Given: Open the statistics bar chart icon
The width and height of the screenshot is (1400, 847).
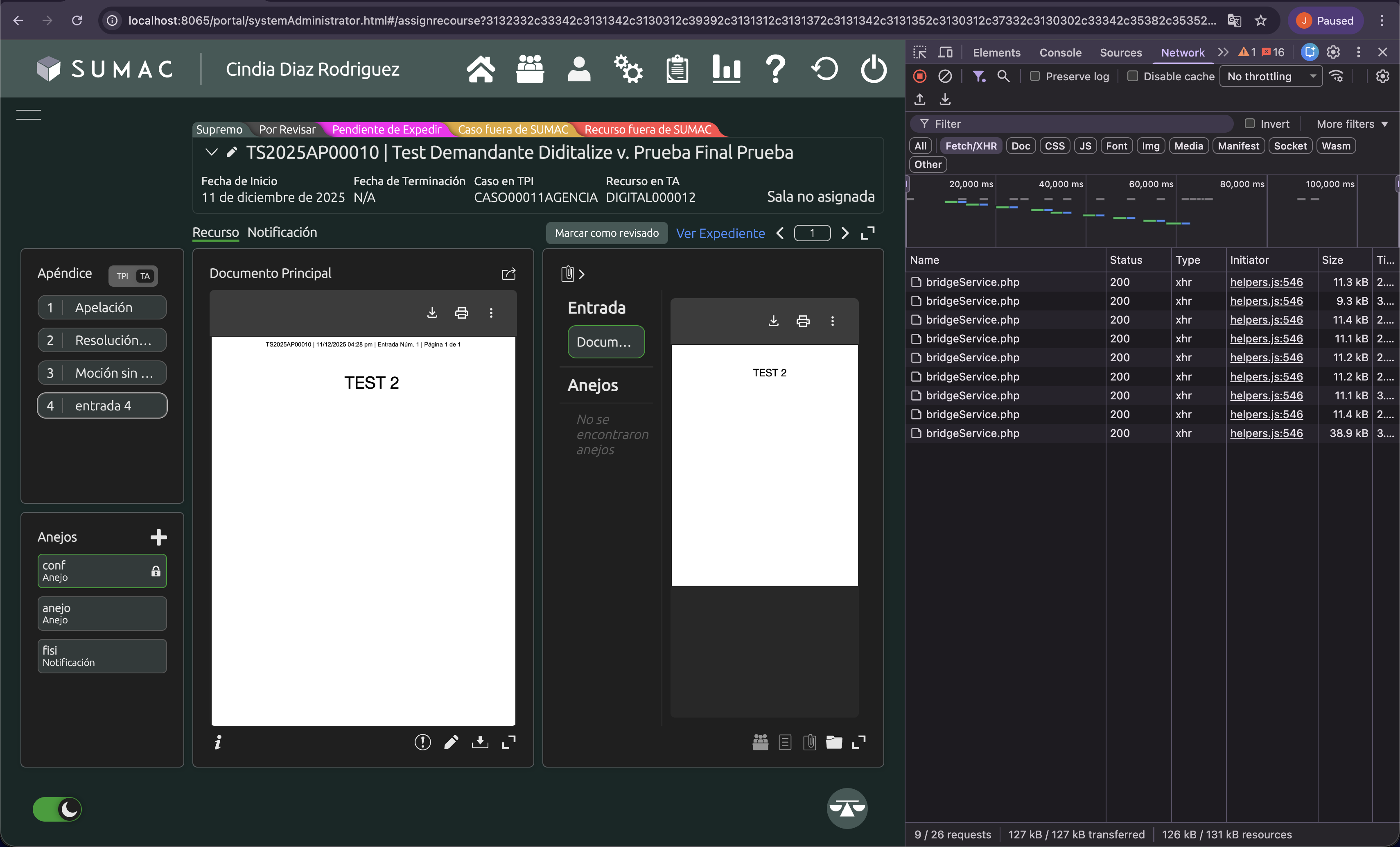Looking at the screenshot, I should [726, 69].
